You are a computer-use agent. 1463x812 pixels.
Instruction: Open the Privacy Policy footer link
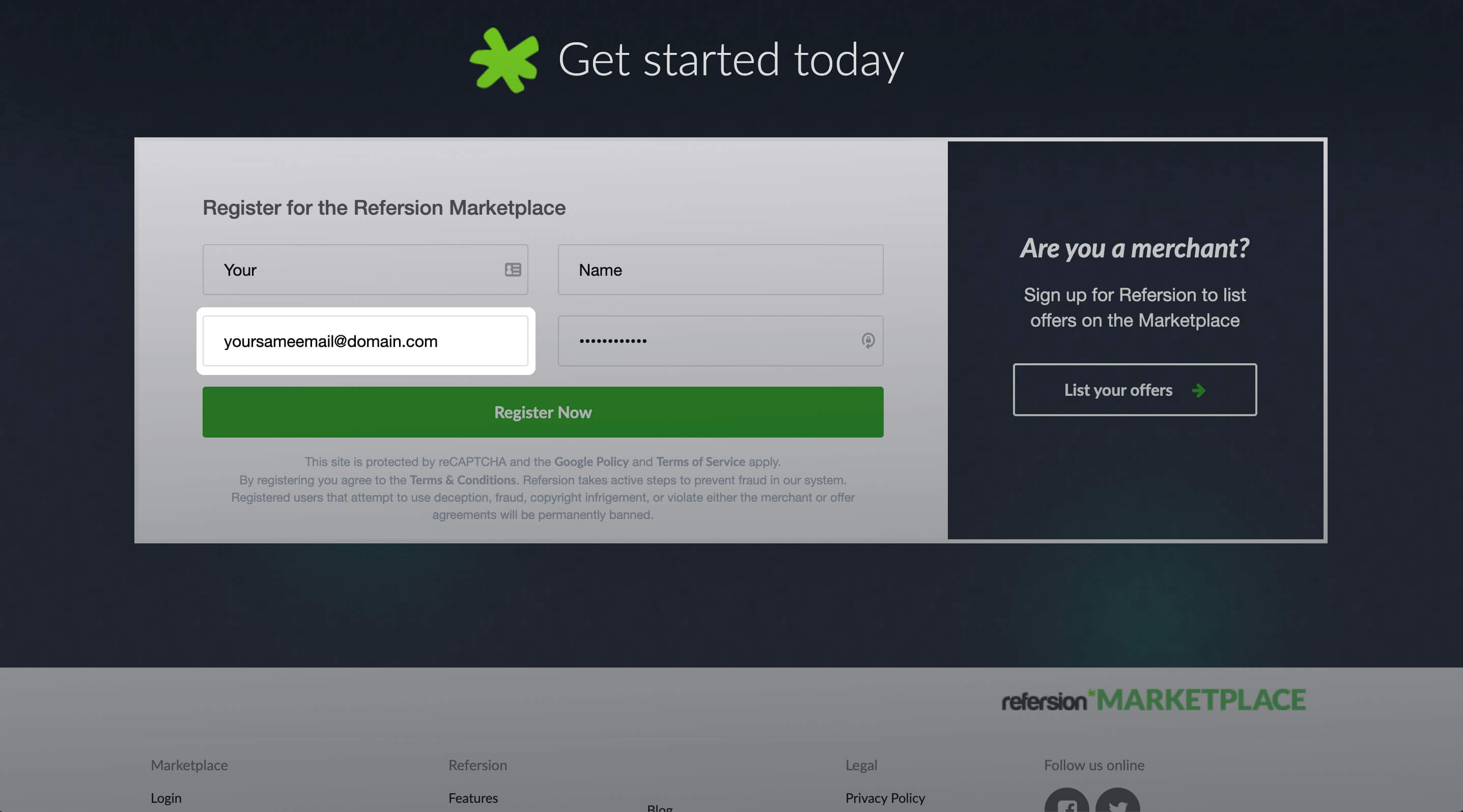[885, 798]
